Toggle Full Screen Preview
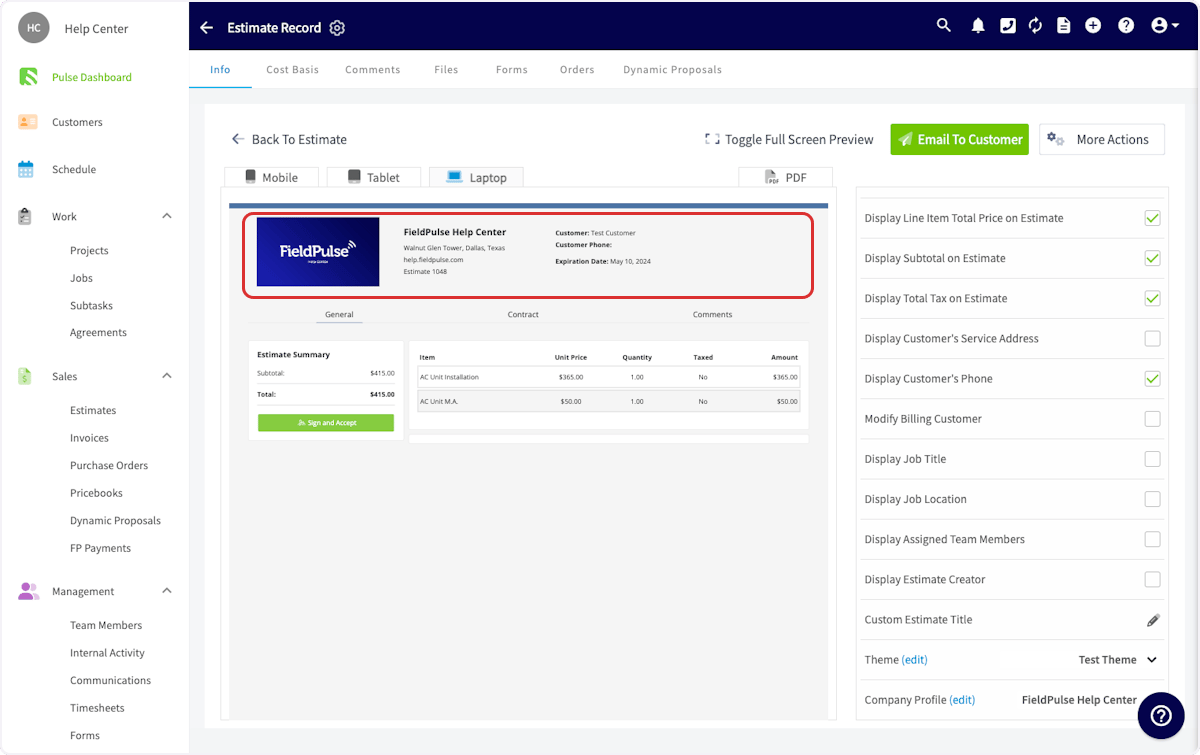Image resolution: width=1200 pixels, height=755 pixels. tap(789, 139)
